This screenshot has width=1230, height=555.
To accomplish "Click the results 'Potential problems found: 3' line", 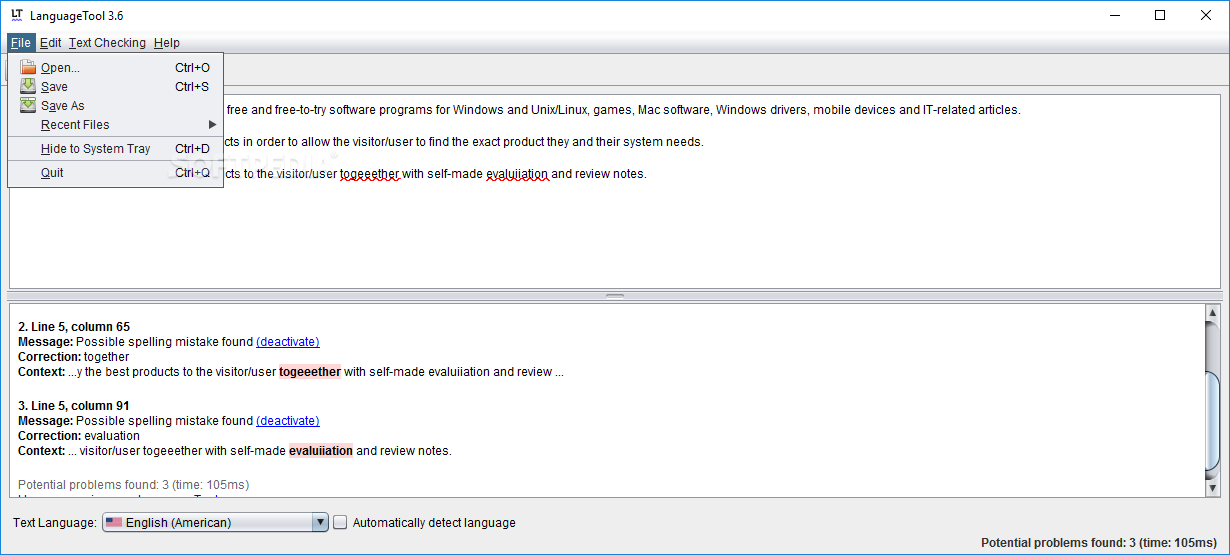I will [x=133, y=485].
